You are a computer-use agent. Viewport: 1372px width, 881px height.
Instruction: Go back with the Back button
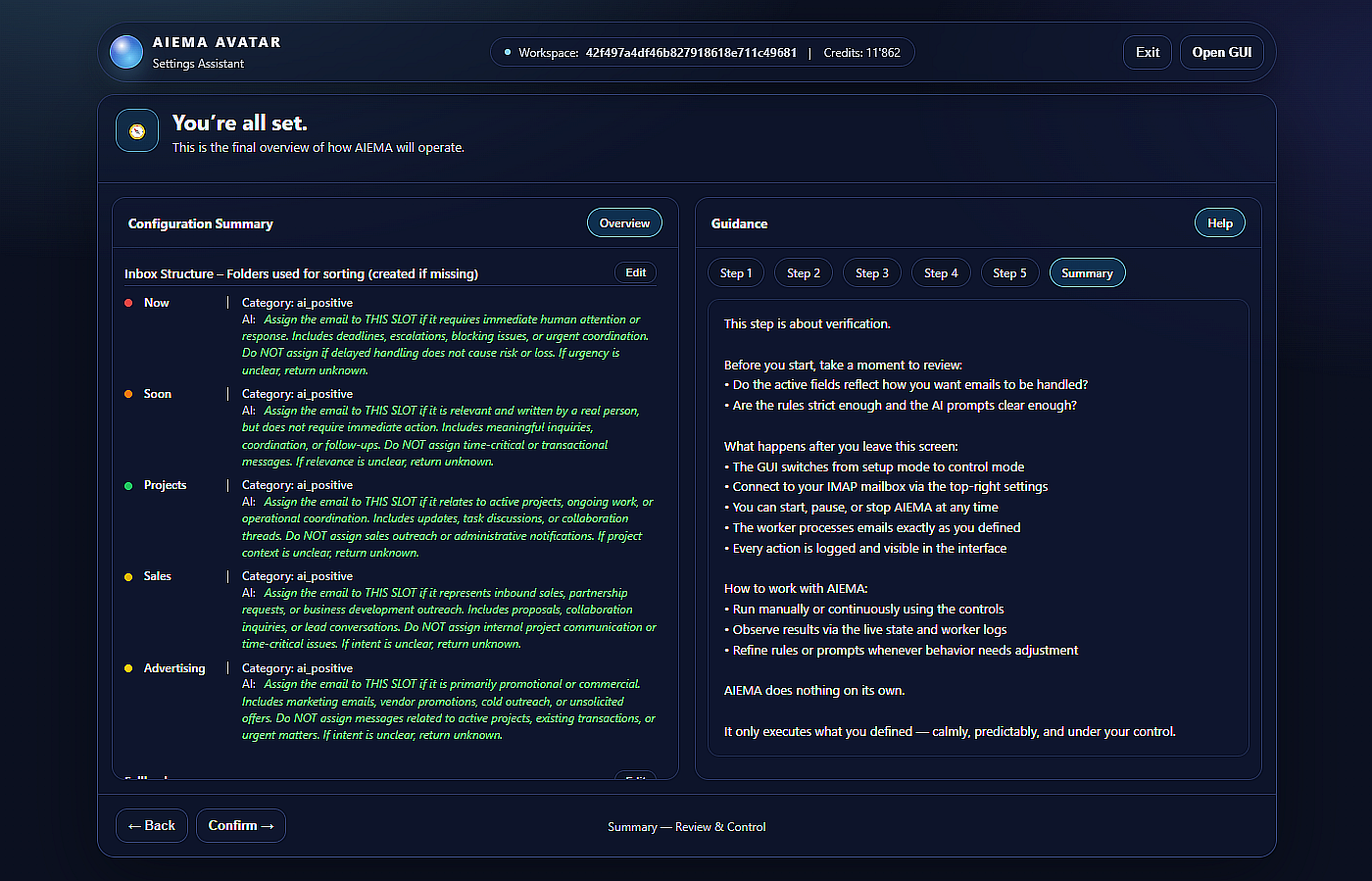pos(152,825)
